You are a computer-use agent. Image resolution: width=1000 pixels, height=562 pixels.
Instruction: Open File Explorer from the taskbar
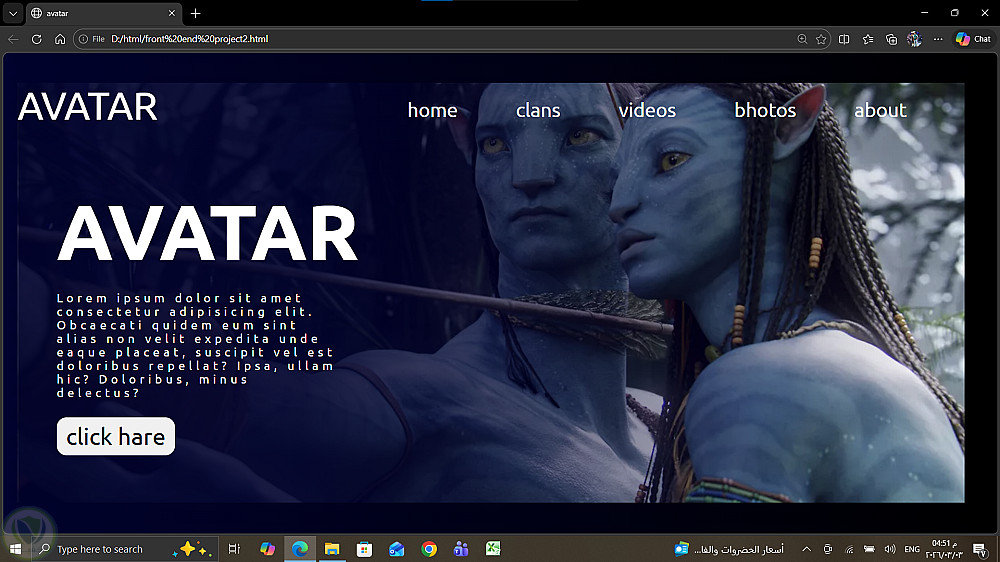[332, 549]
